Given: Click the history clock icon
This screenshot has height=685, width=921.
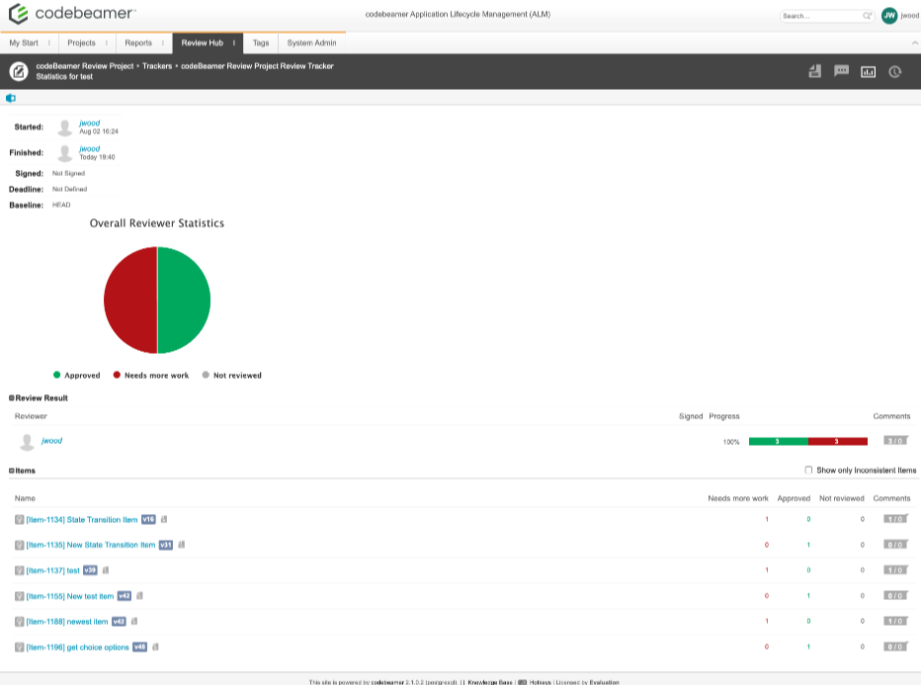Looking at the screenshot, I should pos(895,71).
